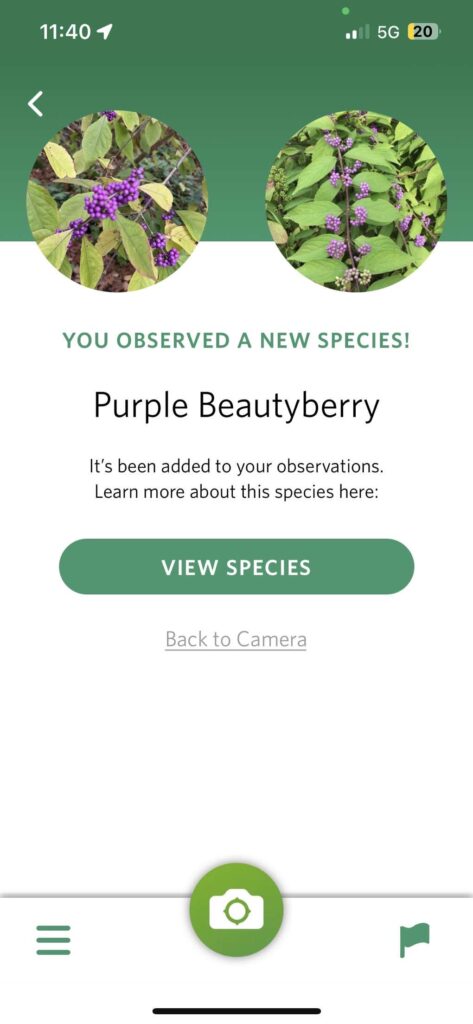View your observed photo with dark purple berries

[117, 200]
